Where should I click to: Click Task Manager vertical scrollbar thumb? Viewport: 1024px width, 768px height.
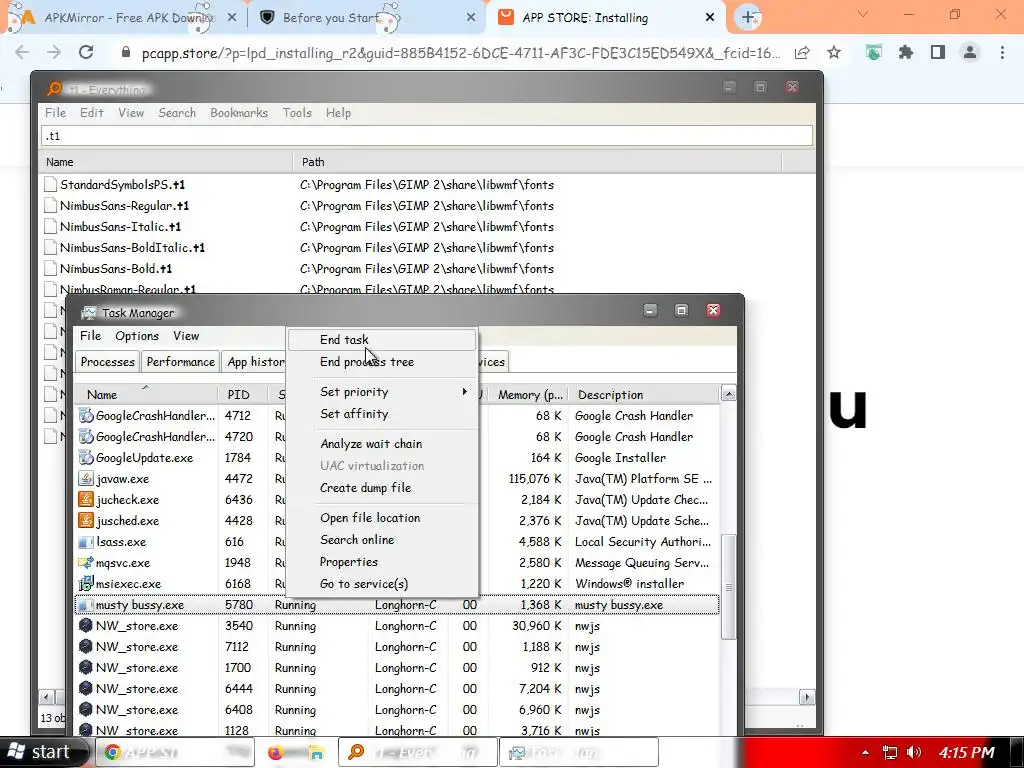tap(728, 586)
